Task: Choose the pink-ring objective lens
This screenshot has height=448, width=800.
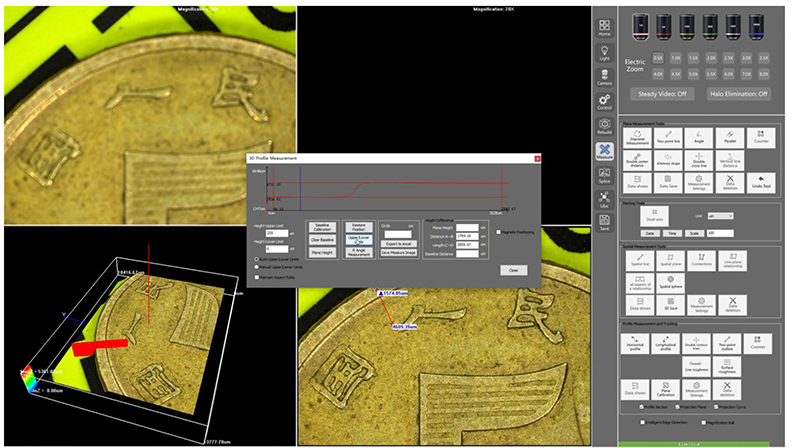Action: pos(640,27)
